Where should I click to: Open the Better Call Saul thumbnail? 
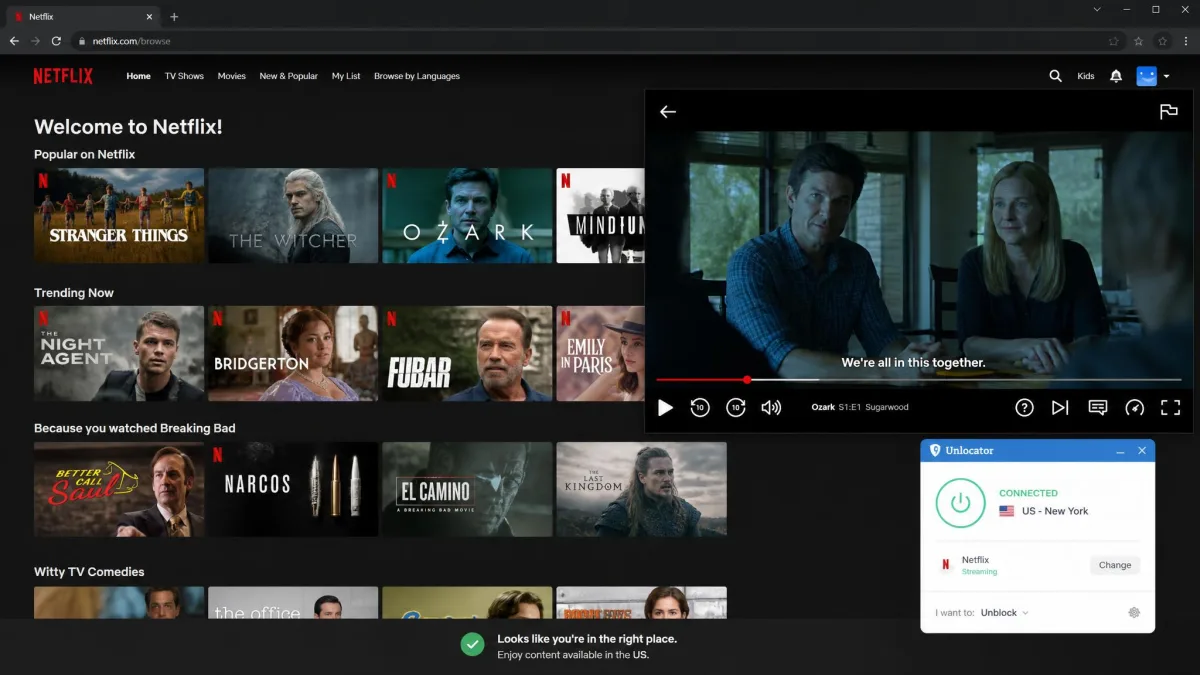click(119, 489)
